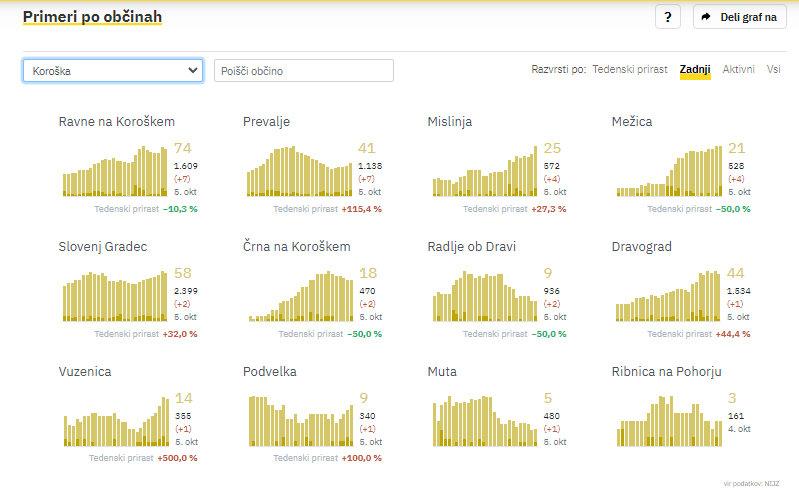This screenshot has width=799, height=495.
Task: Select the Zadnji sort option
Action: tap(695, 70)
